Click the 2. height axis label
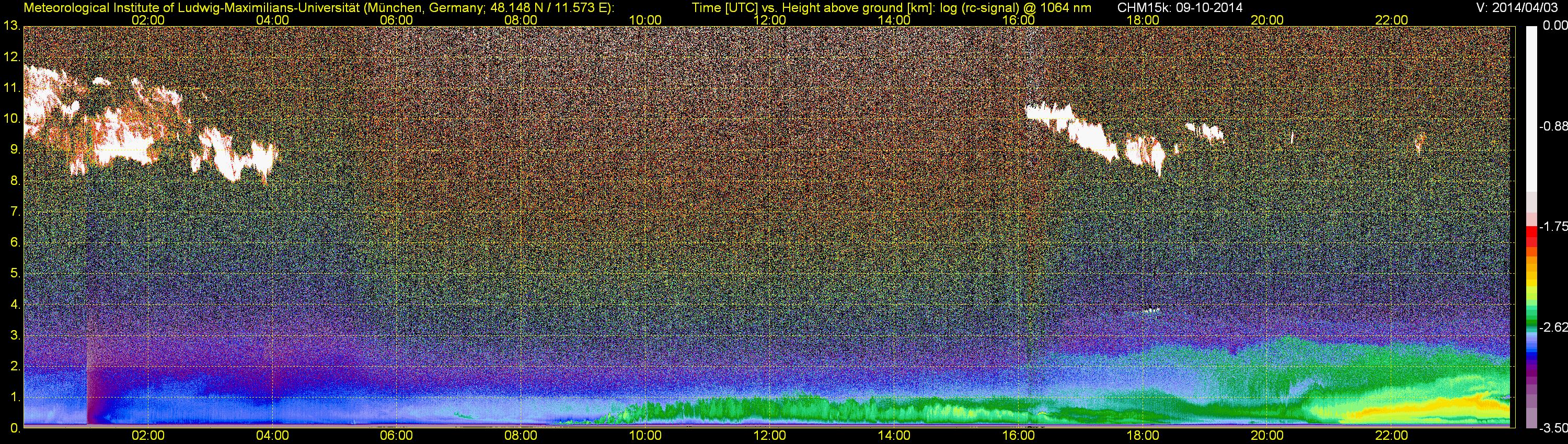Image resolution: width=1568 pixels, height=444 pixels. [x=15, y=366]
